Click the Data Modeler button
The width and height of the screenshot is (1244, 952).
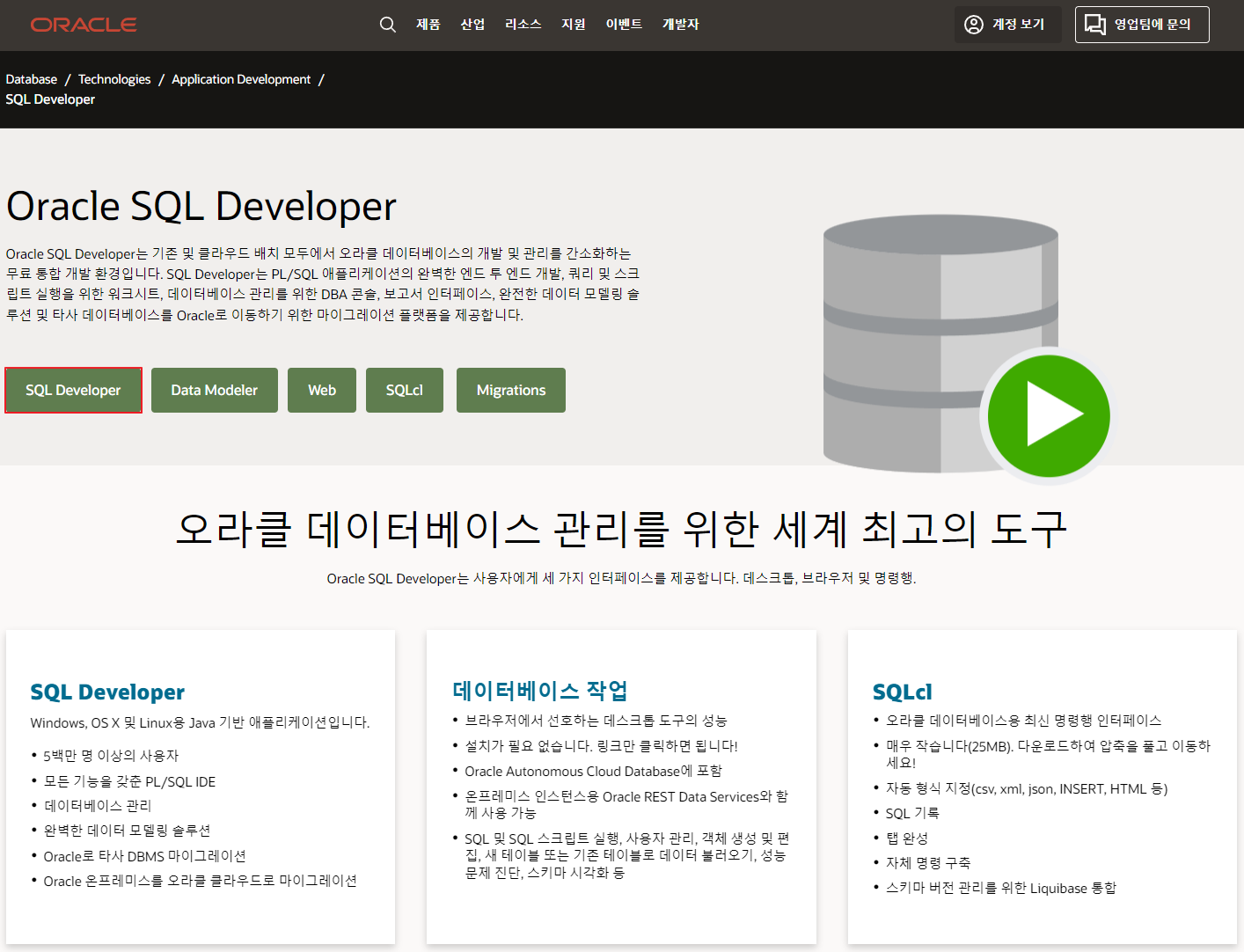[215, 390]
